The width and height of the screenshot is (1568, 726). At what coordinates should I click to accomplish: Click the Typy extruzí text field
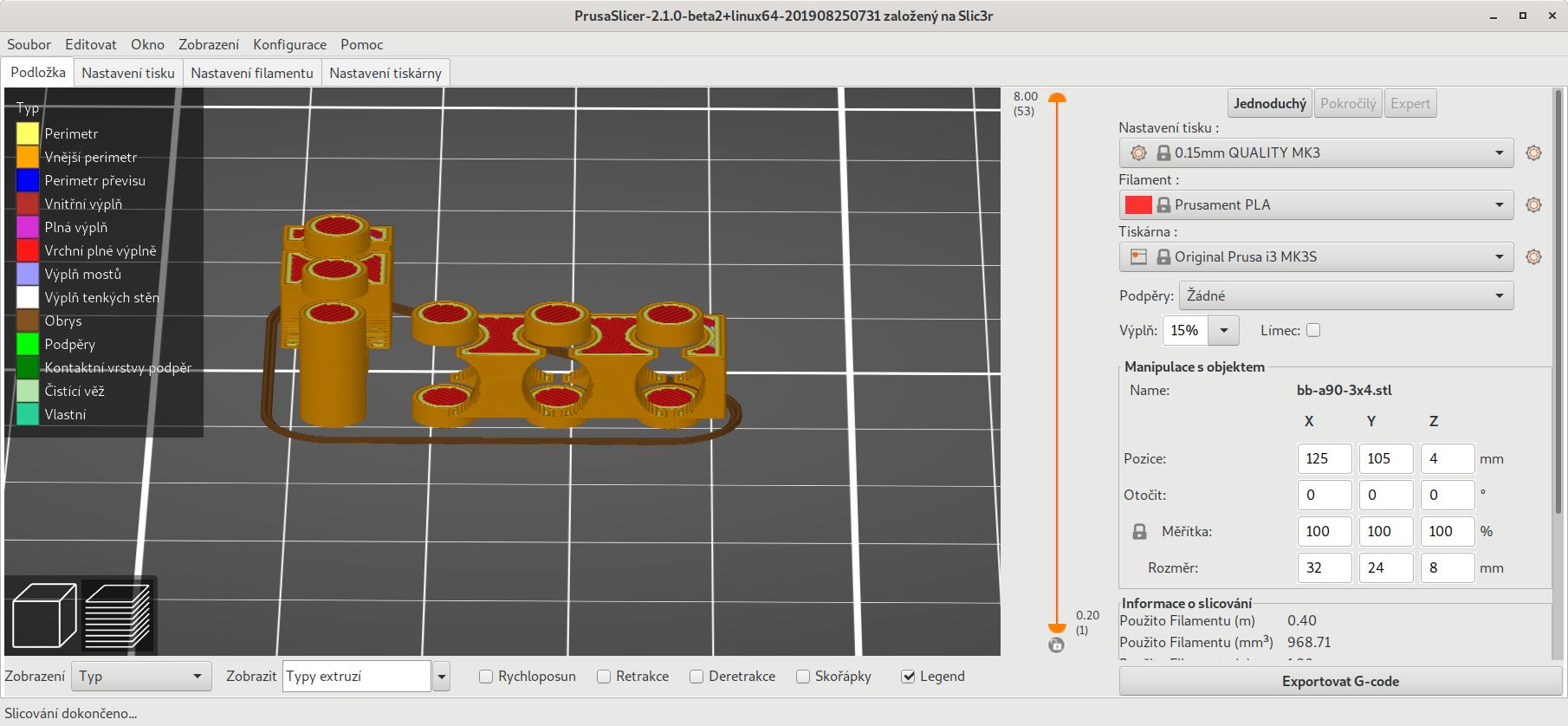point(357,677)
